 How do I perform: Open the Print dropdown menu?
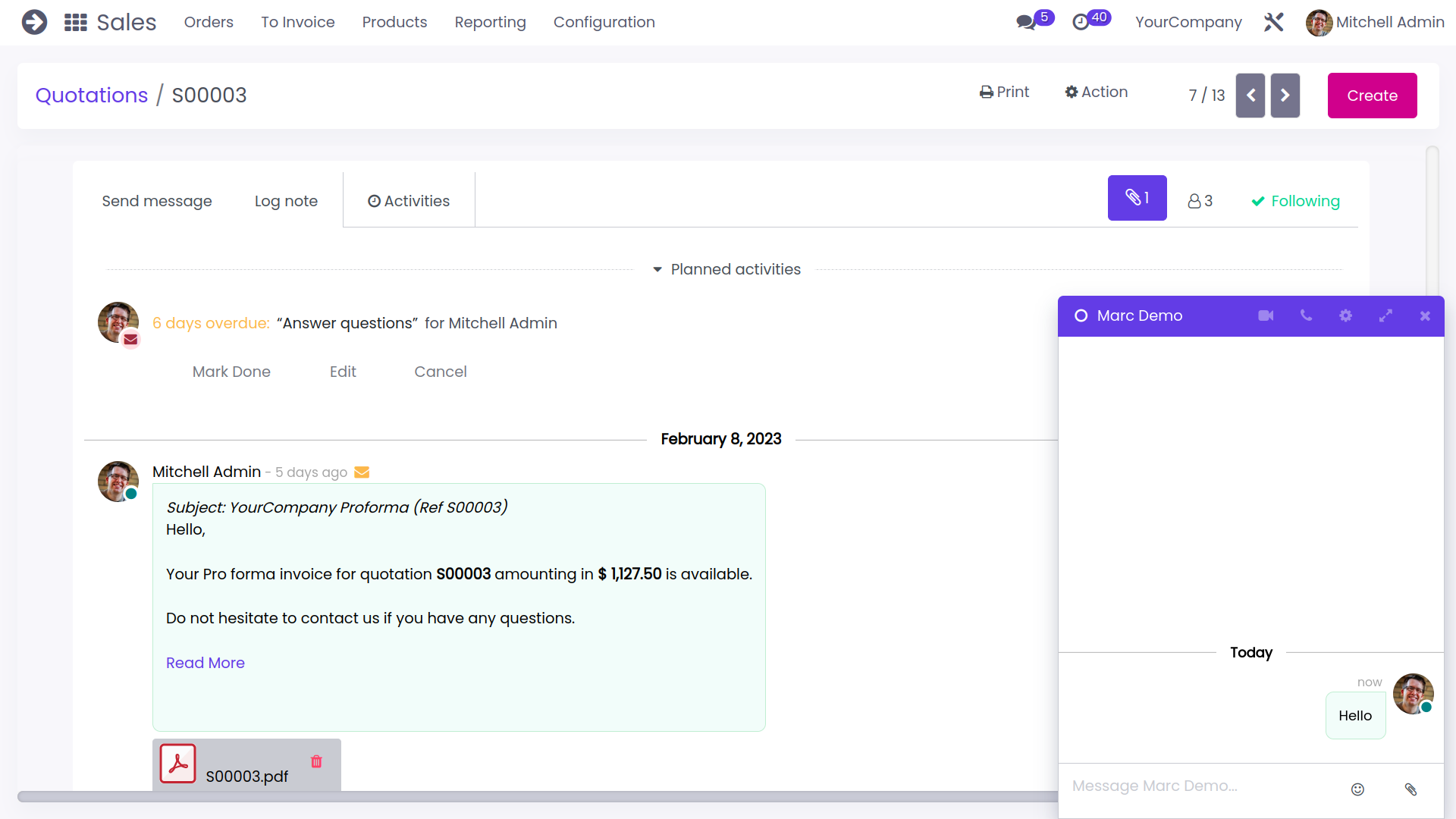click(1004, 92)
